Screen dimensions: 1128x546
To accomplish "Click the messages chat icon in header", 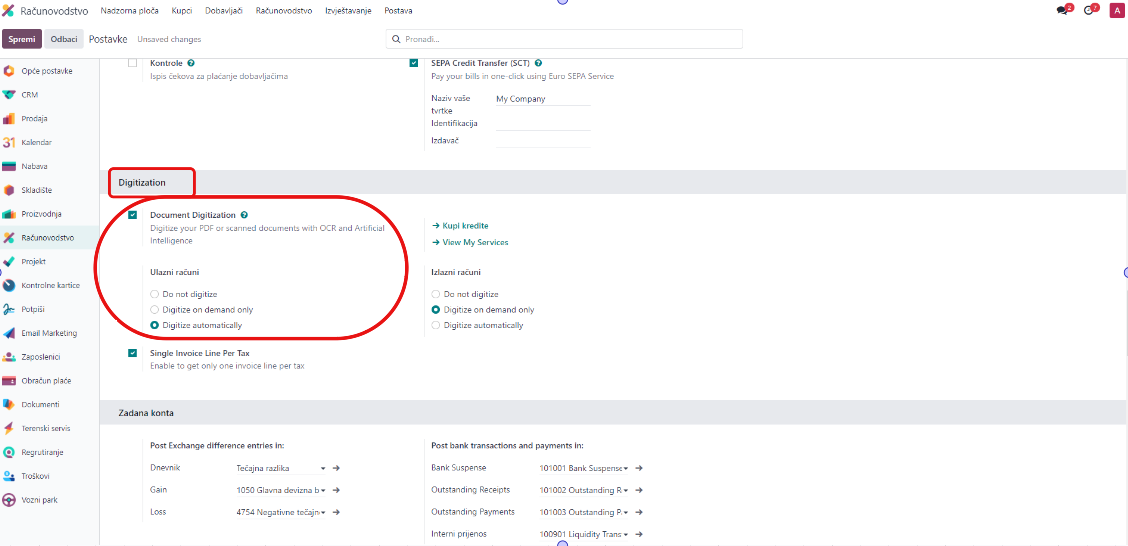I will (x=1063, y=11).
